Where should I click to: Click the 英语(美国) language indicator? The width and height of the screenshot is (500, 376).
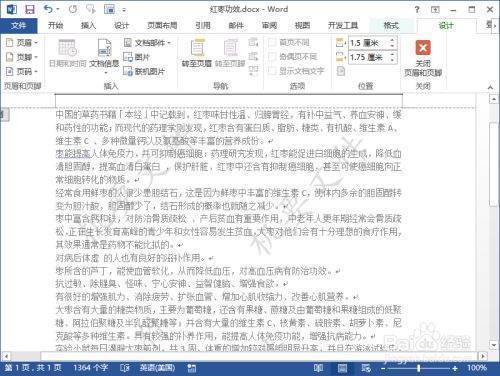(157, 368)
